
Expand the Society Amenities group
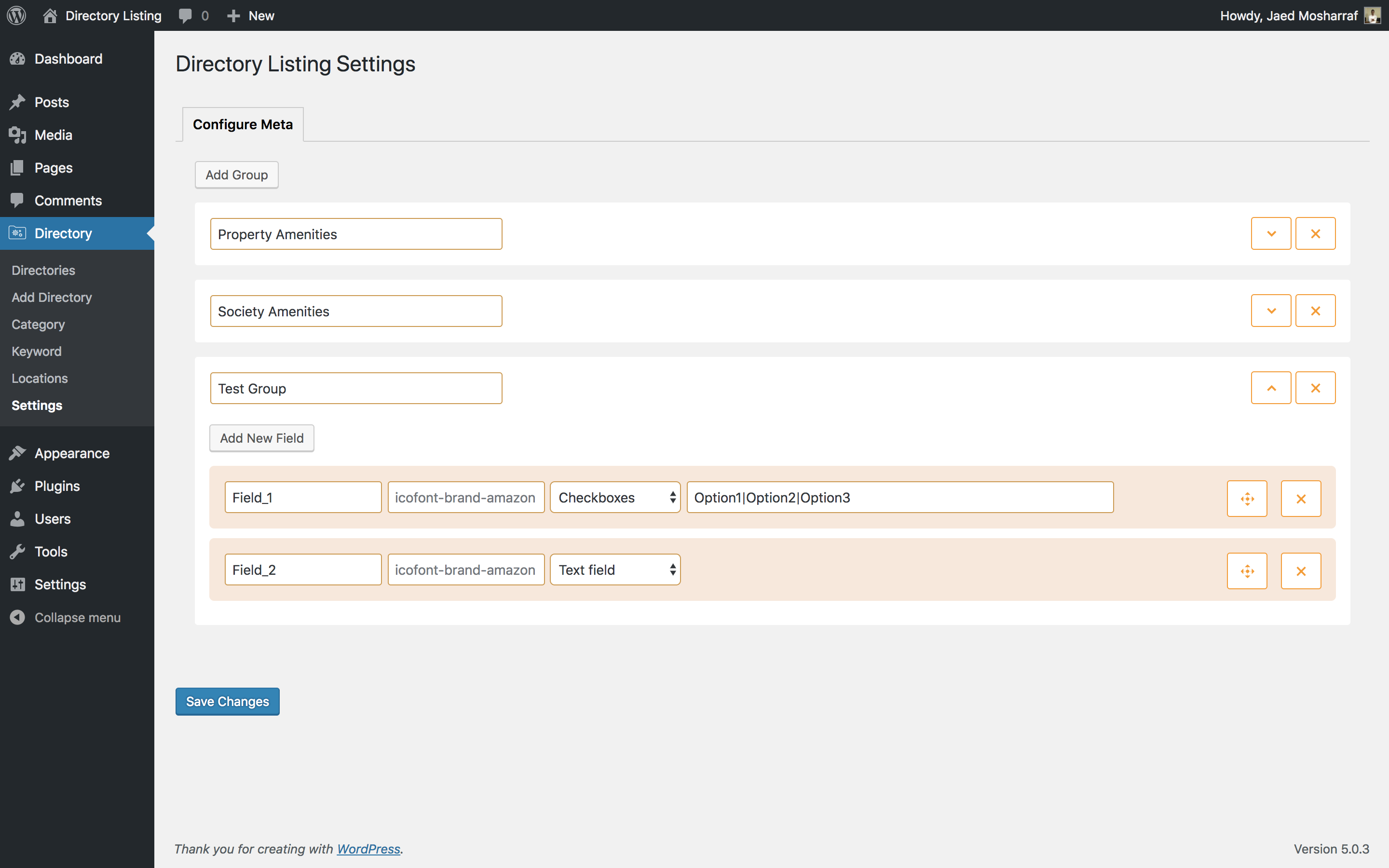(1271, 311)
